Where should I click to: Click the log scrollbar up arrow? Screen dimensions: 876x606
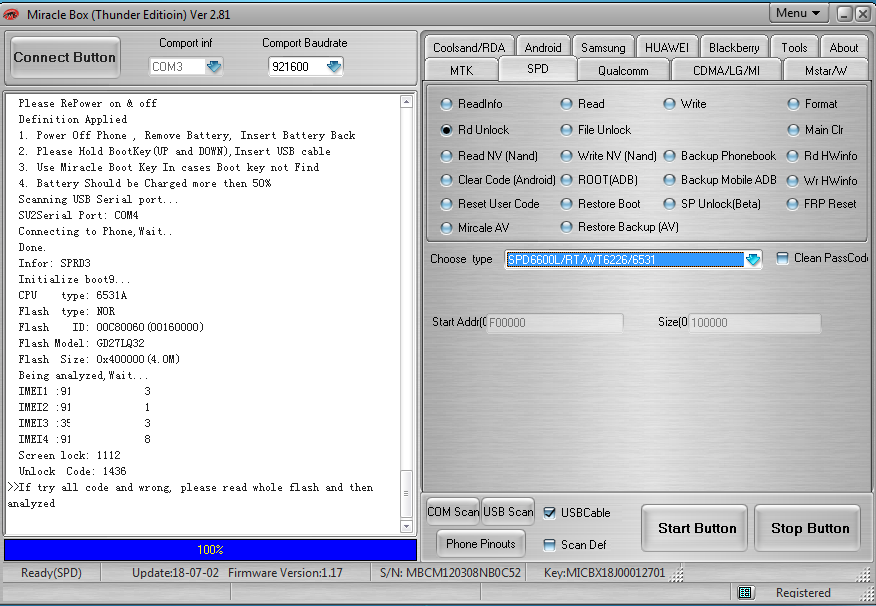pos(406,102)
